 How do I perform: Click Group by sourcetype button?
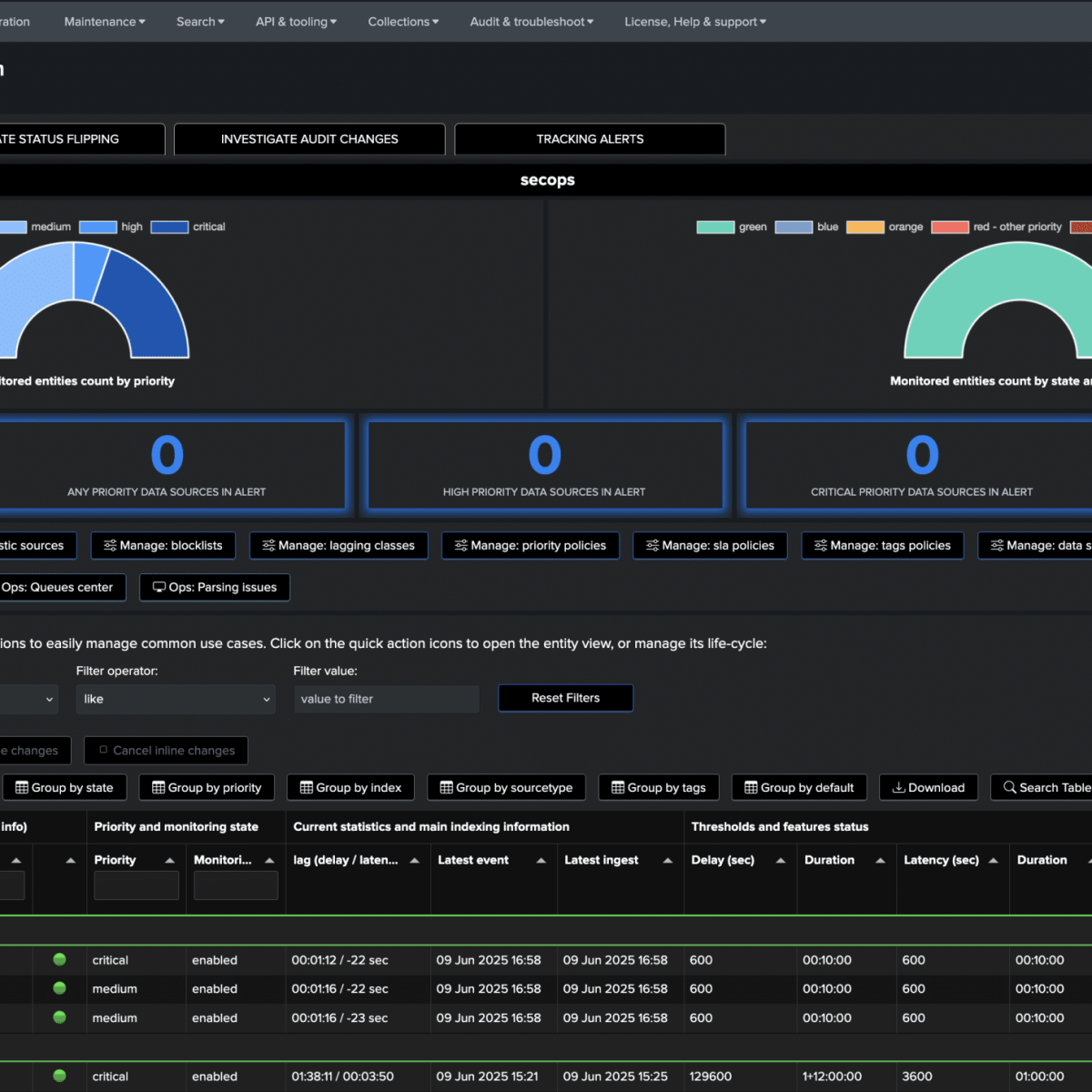(506, 788)
